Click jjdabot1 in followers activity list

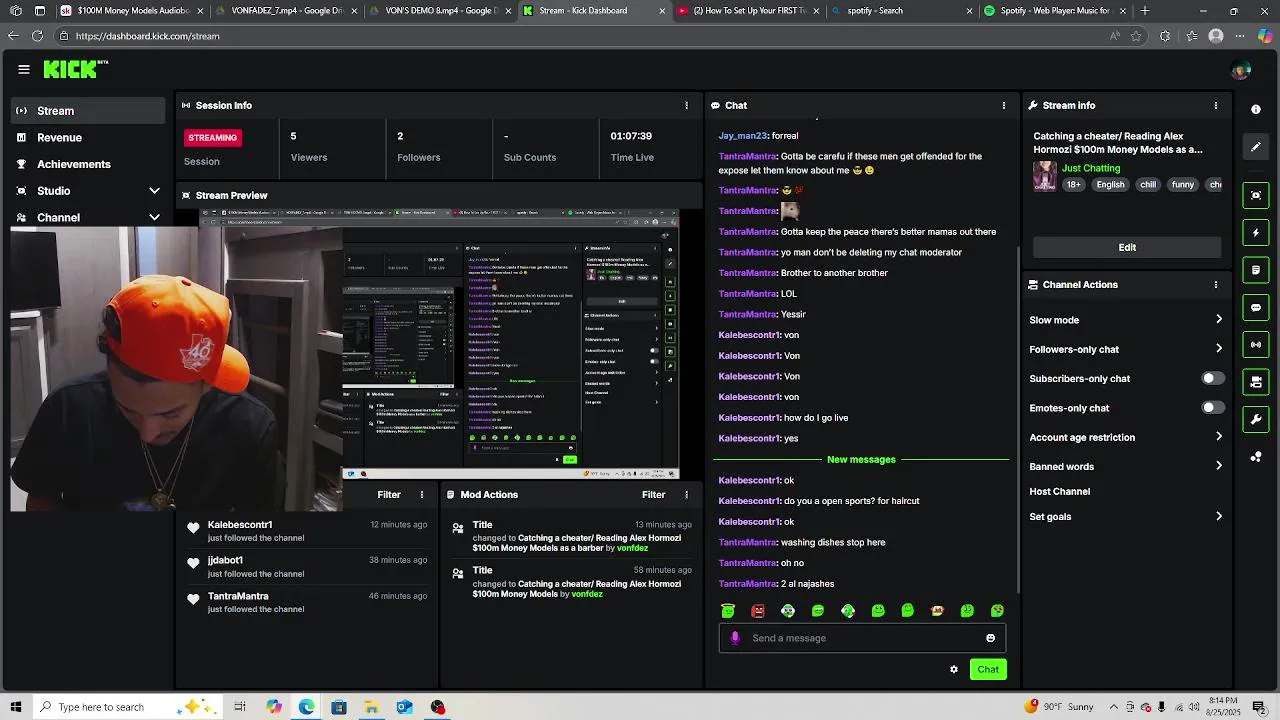point(225,560)
